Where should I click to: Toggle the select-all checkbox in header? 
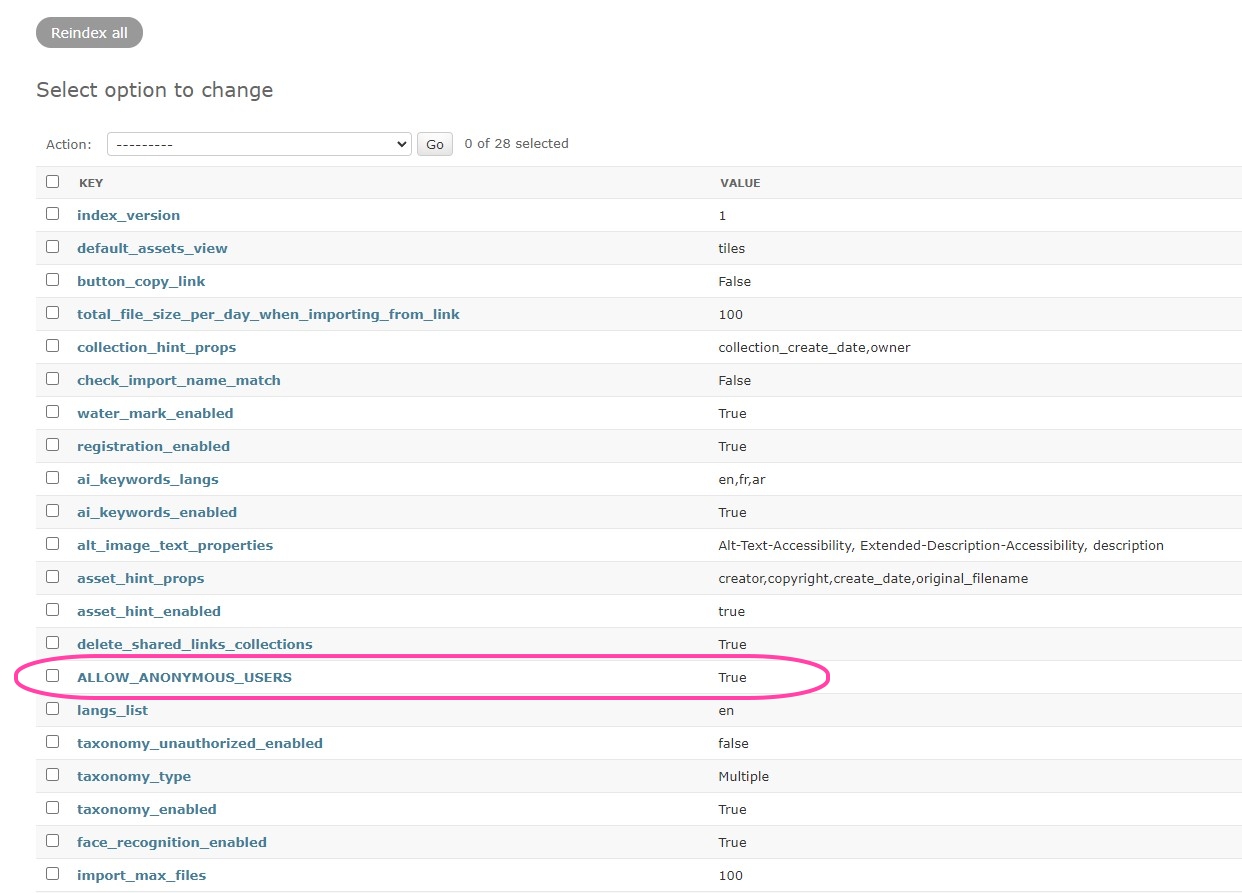53,182
